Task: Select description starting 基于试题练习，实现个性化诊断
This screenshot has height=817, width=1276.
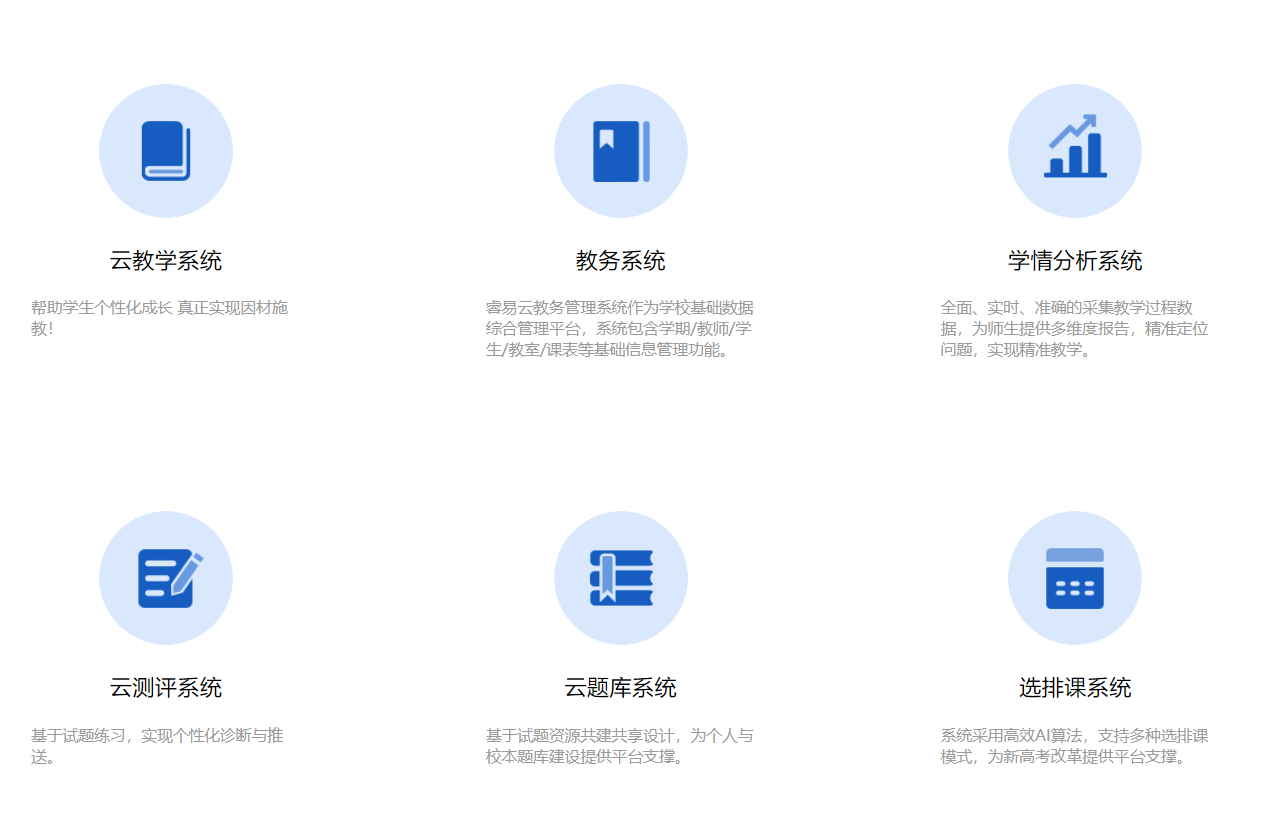Action: coord(158,746)
